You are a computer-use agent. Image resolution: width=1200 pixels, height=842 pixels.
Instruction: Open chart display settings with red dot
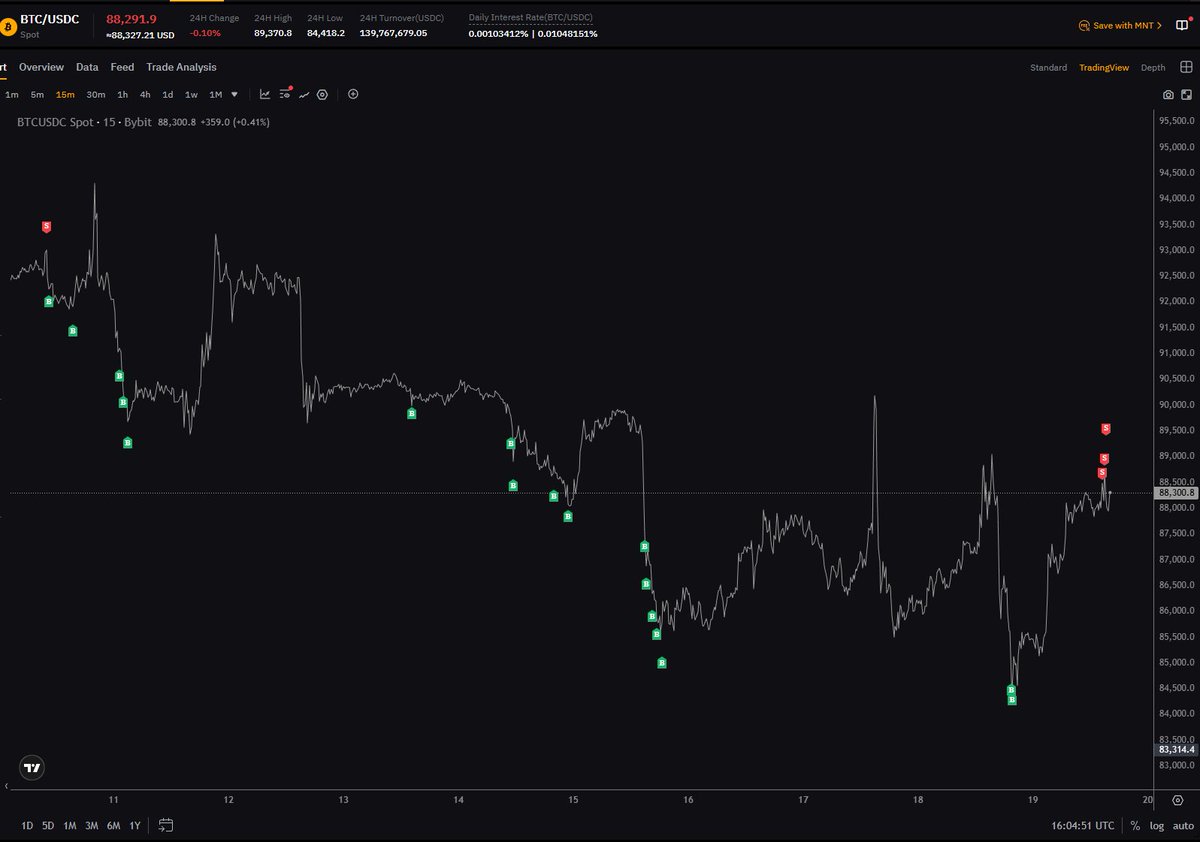click(286, 94)
